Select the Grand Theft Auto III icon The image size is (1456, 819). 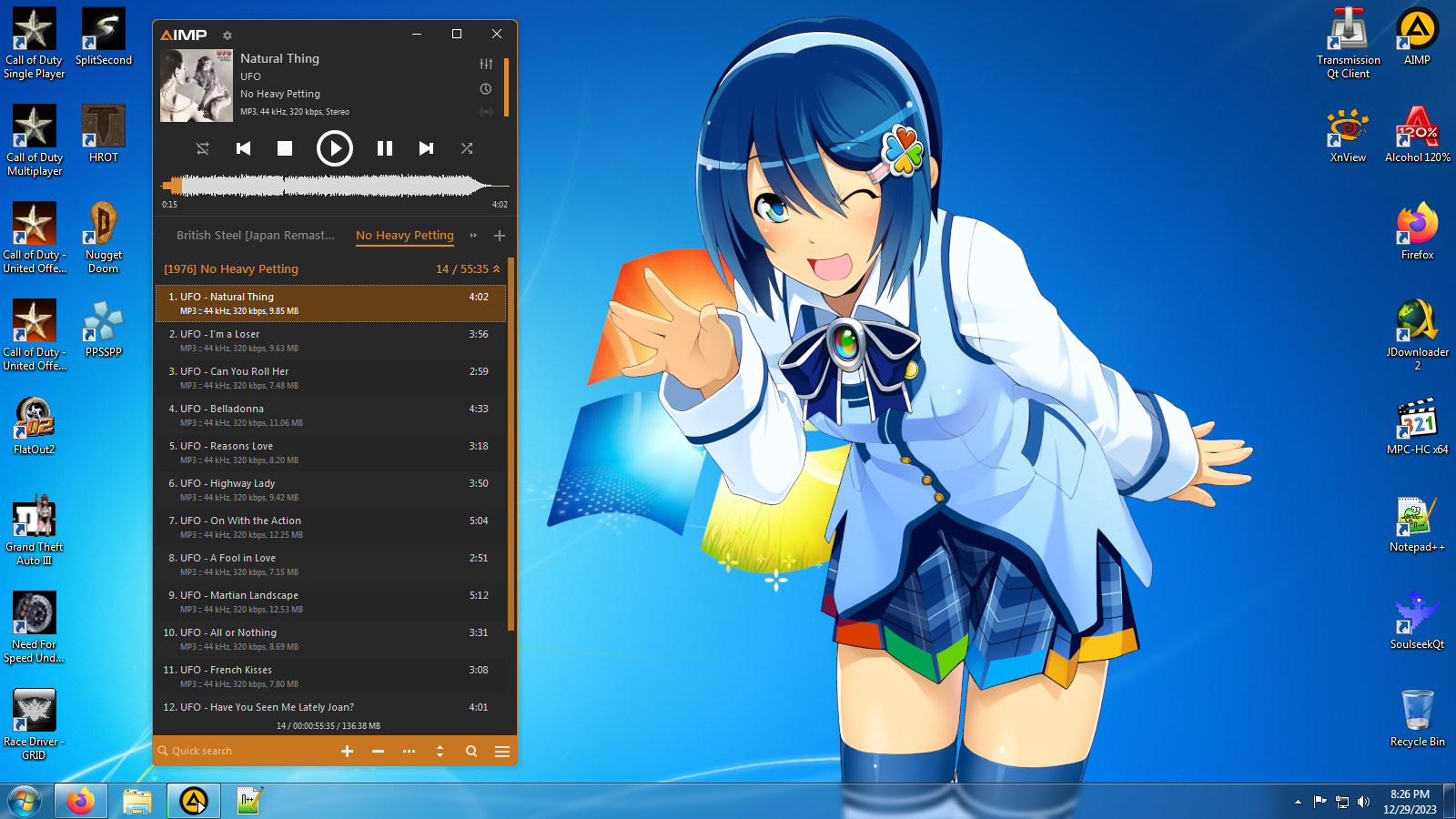tap(34, 530)
